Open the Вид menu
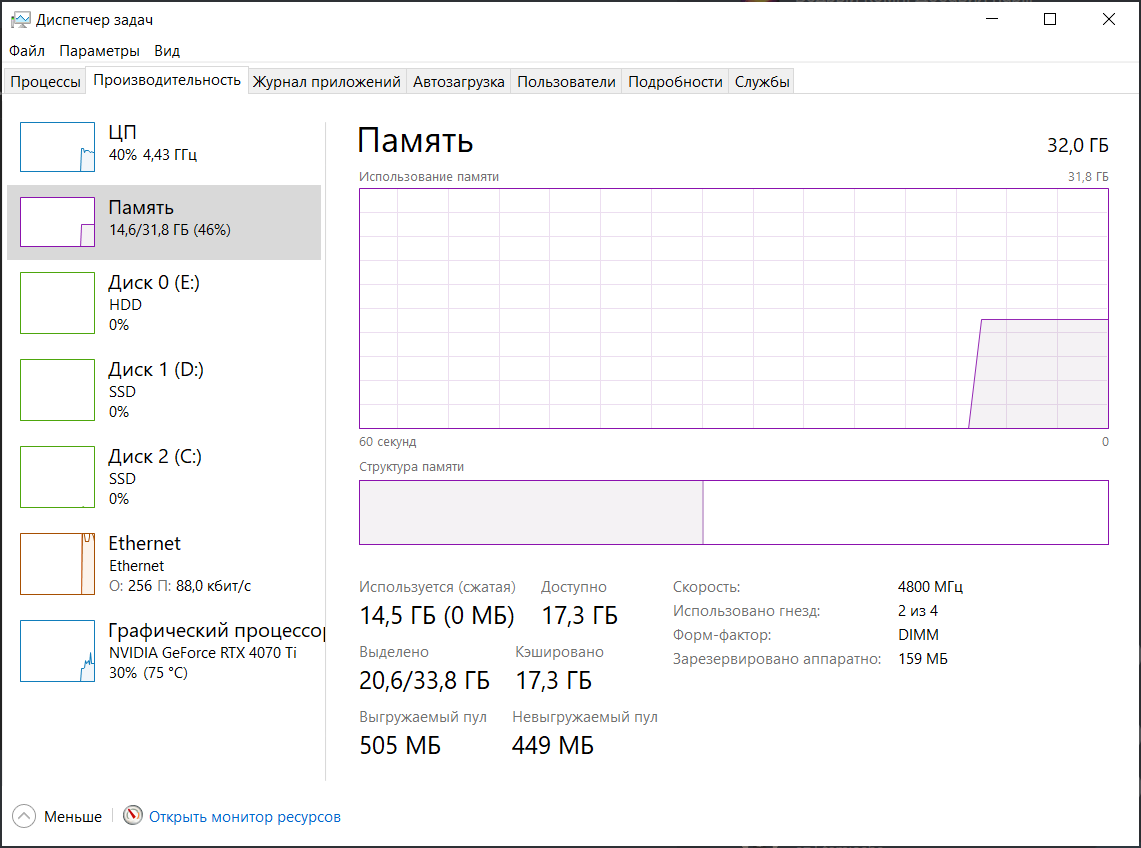The height and width of the screenshot is (848, 1141). point(167,51)
